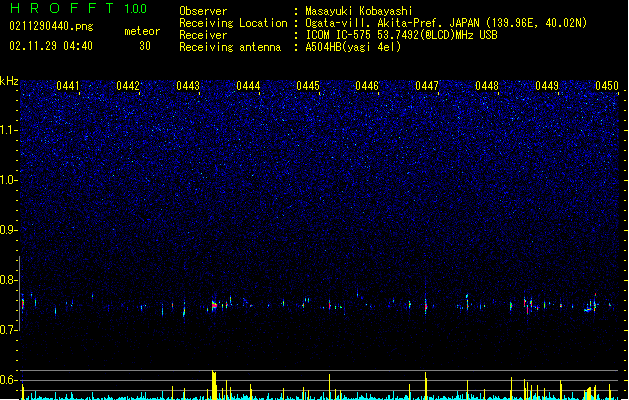
Task: Click the 0.8 kHz axis label
Action: 9,280
